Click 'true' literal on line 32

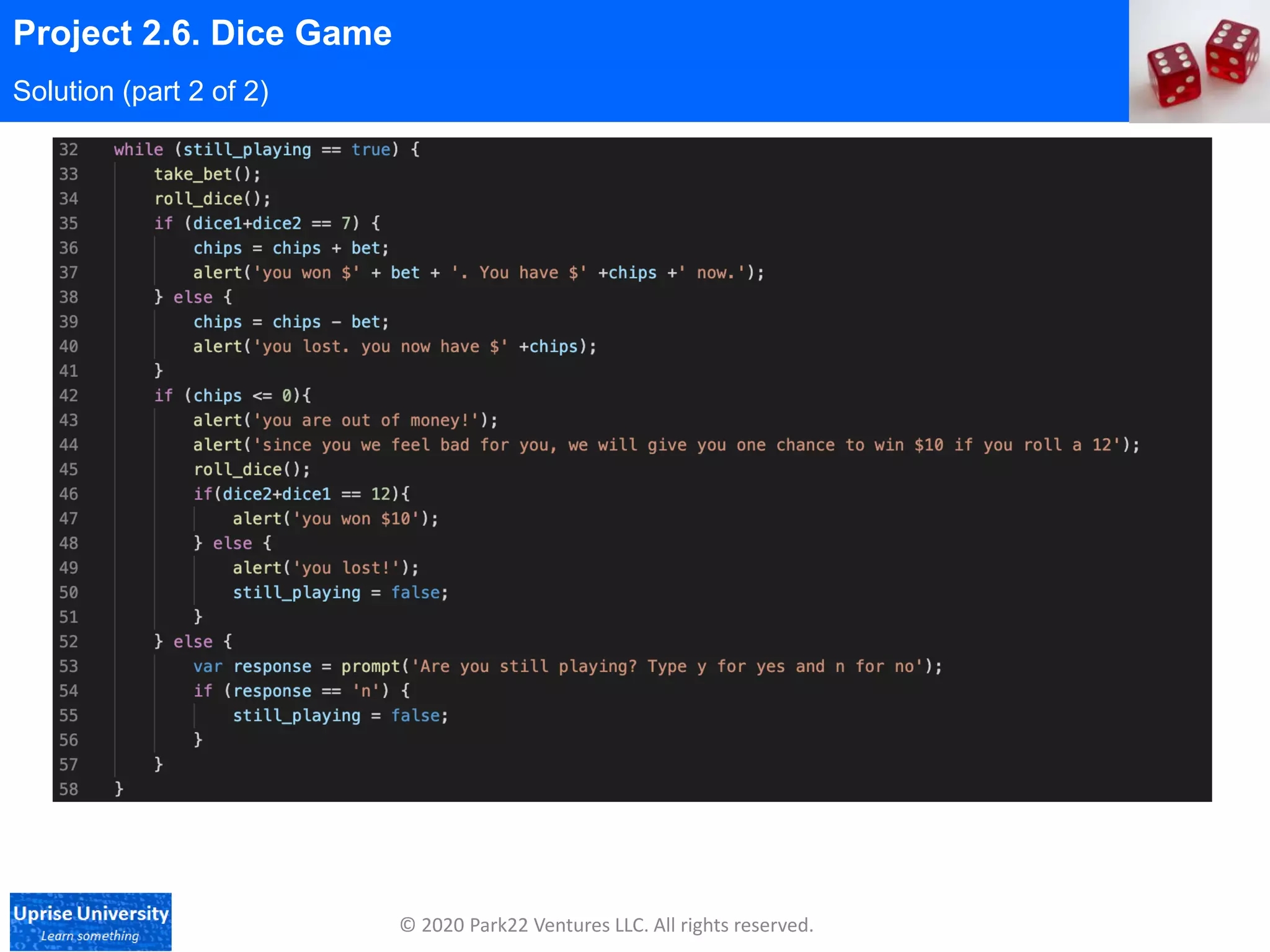click(371, 149)
